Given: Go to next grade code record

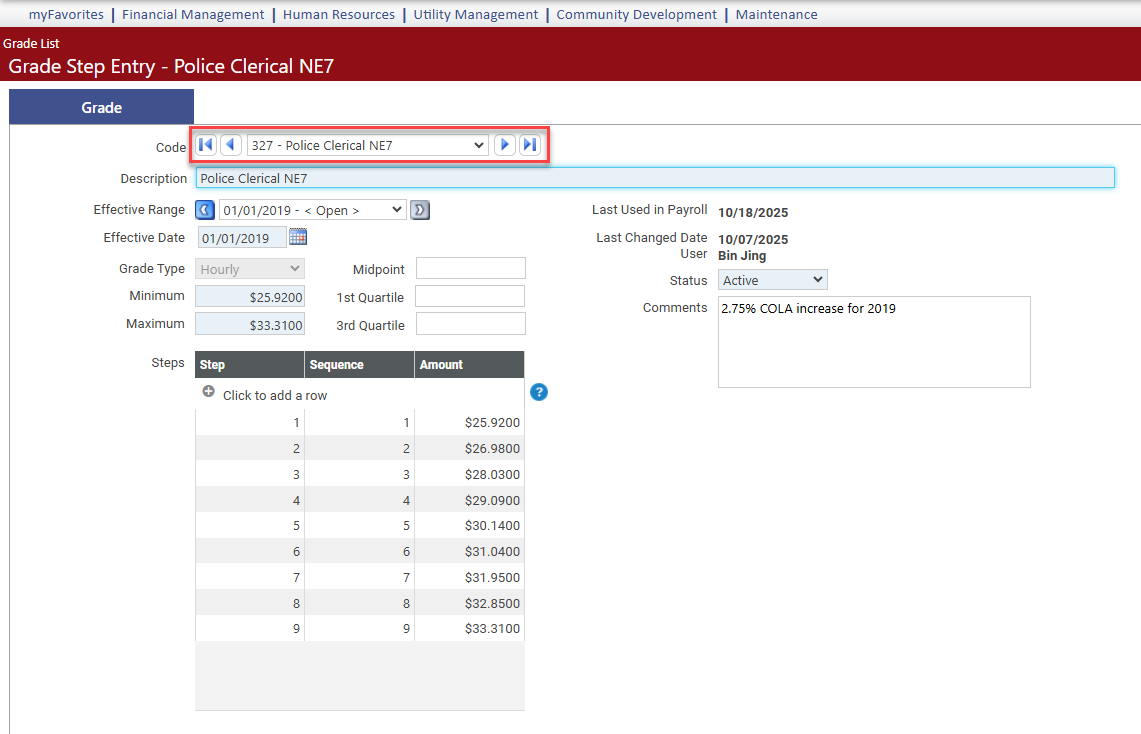Looking at the screenshot, I should pos(505,145).
